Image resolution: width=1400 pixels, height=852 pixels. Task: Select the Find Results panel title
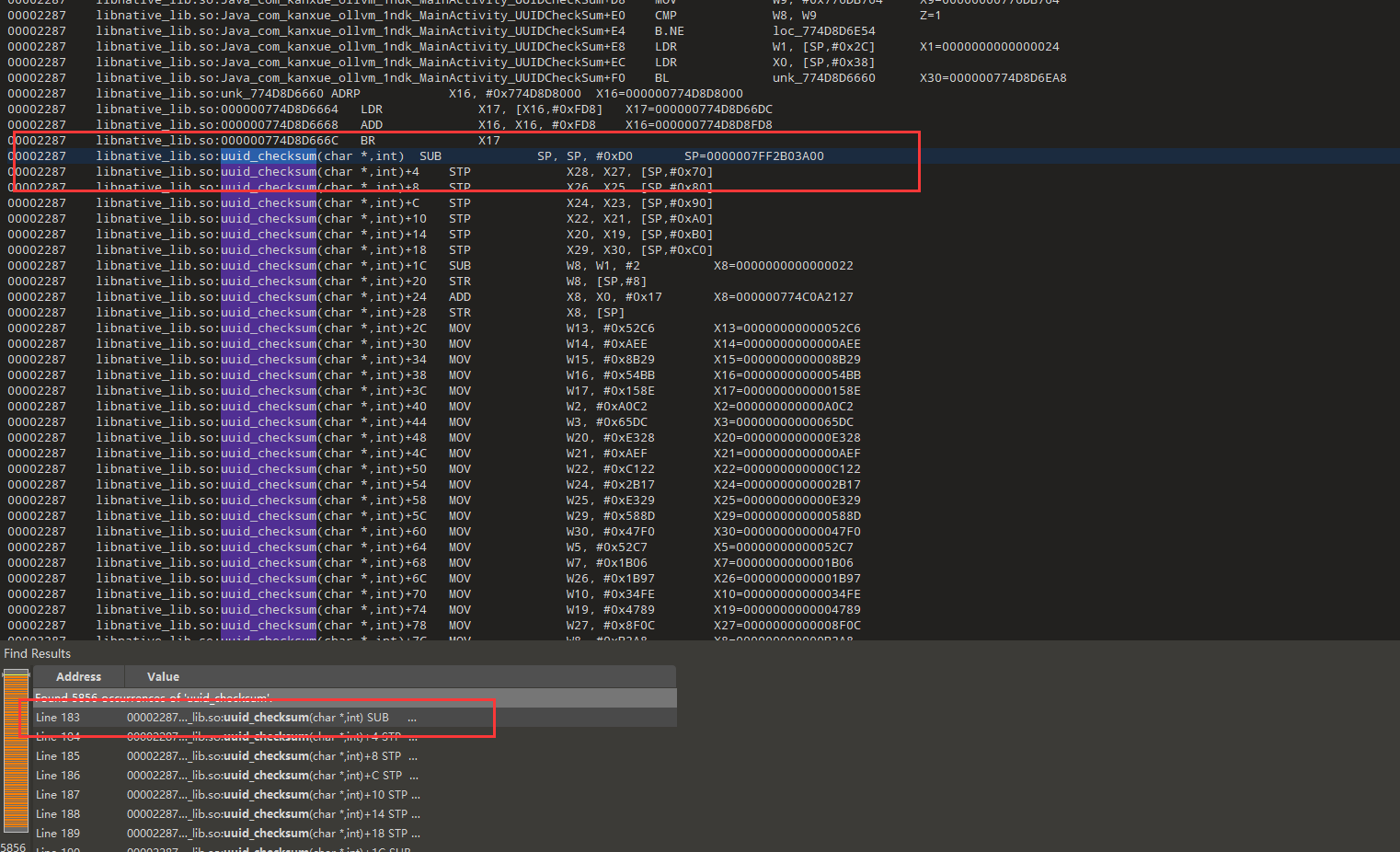tap(38, 653)
